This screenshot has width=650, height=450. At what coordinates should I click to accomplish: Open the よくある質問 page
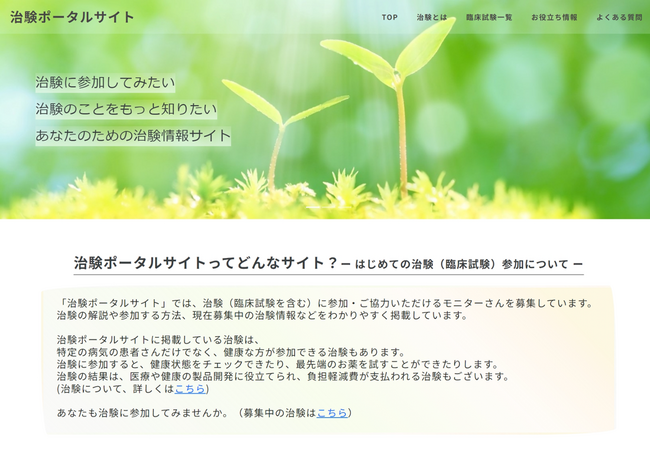[x=619, y=17]
